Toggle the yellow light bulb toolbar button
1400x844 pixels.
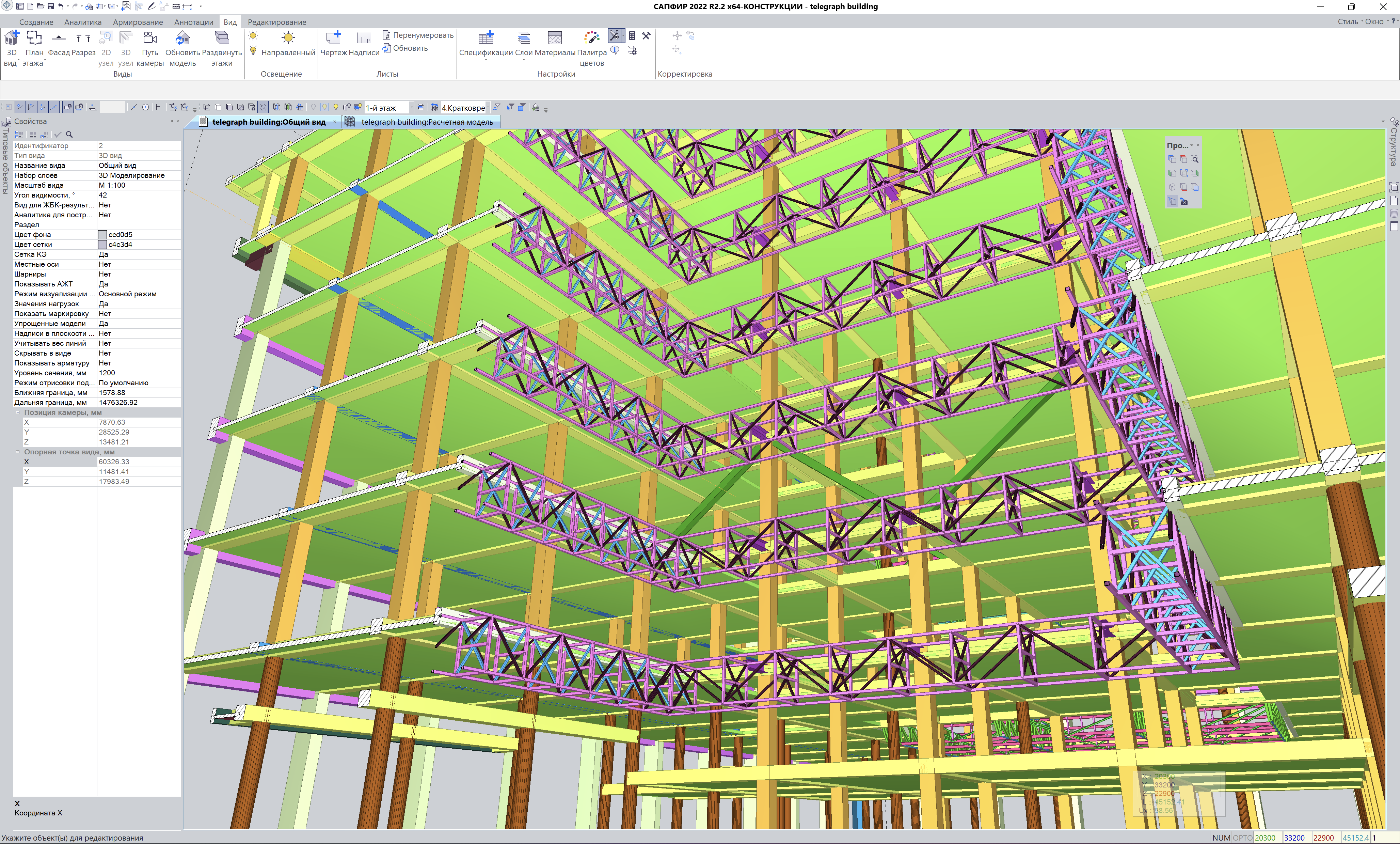336,107
